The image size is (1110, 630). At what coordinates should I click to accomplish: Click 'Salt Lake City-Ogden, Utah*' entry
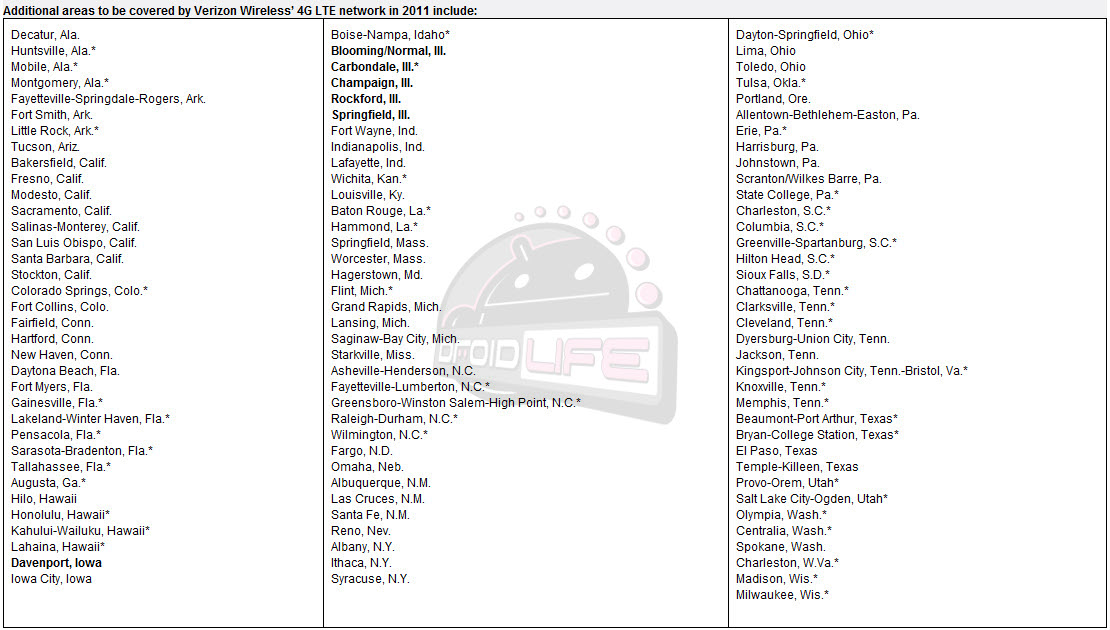coord(812,499)
